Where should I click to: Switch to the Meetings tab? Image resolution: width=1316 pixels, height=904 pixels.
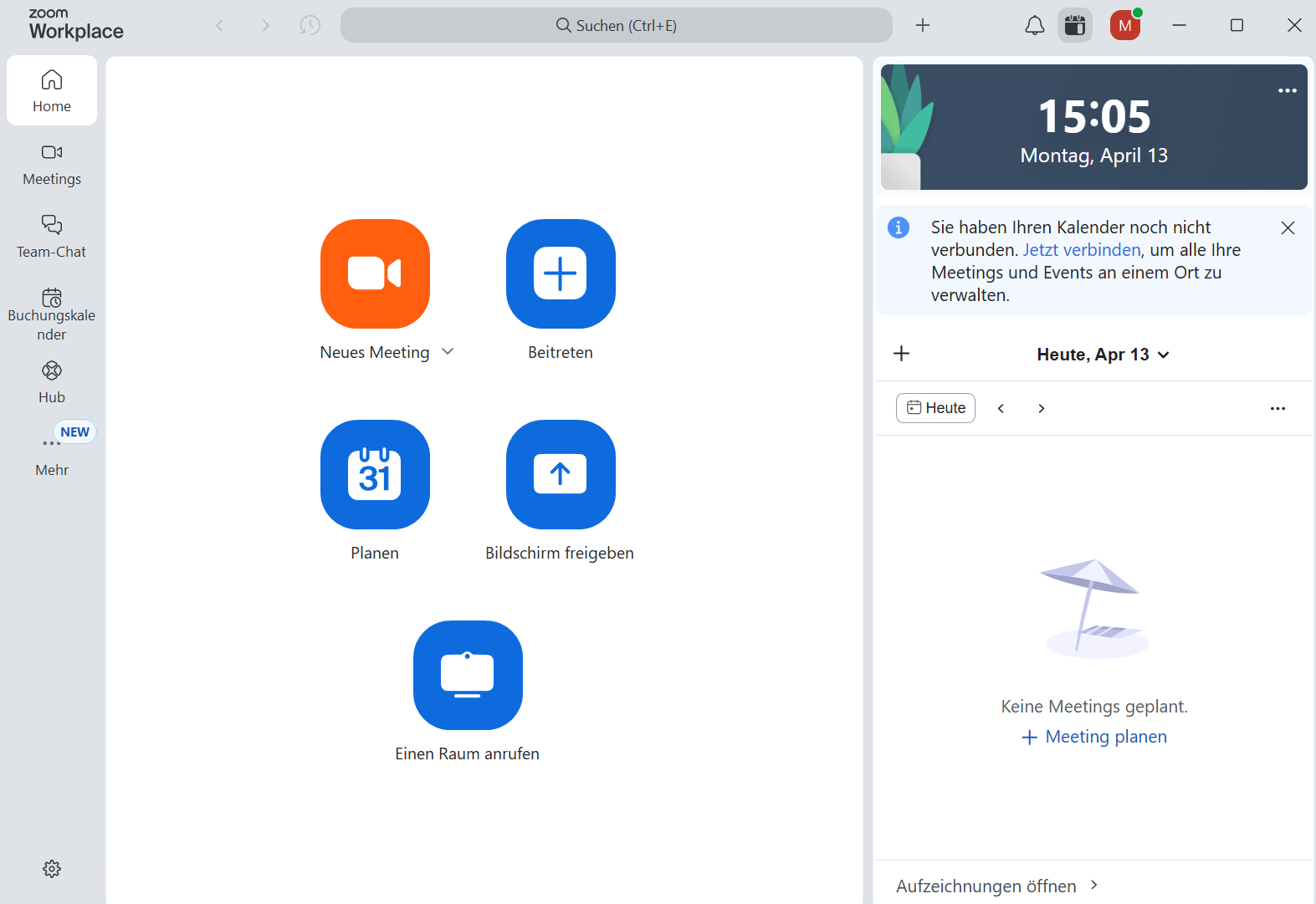pos(52,164)
